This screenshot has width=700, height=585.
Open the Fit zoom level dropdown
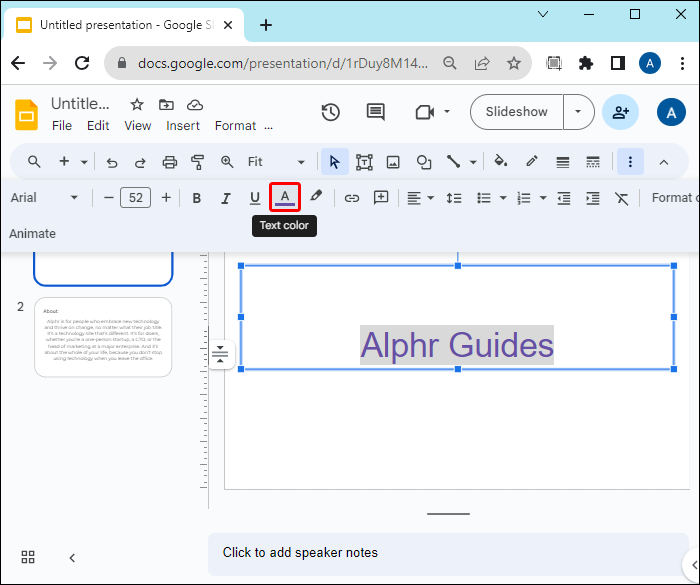tap(276, 162)
